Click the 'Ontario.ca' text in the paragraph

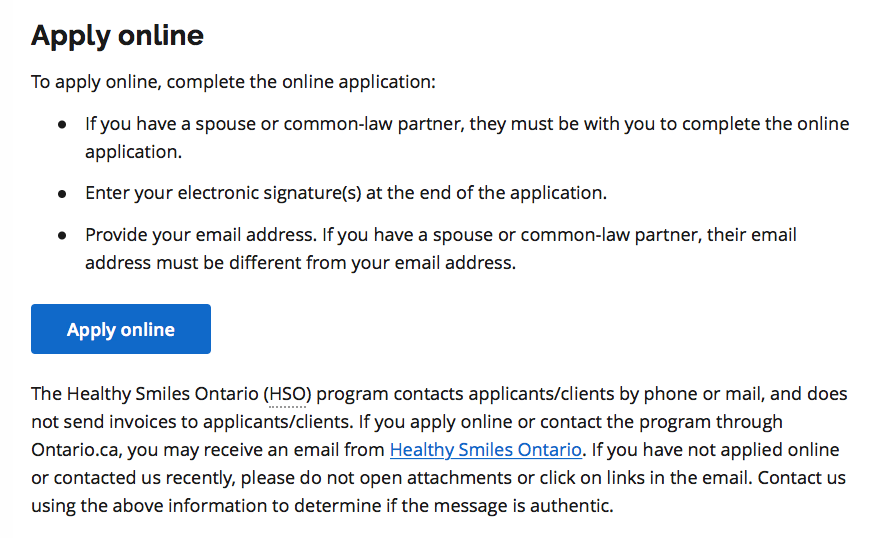click(74, 450)
